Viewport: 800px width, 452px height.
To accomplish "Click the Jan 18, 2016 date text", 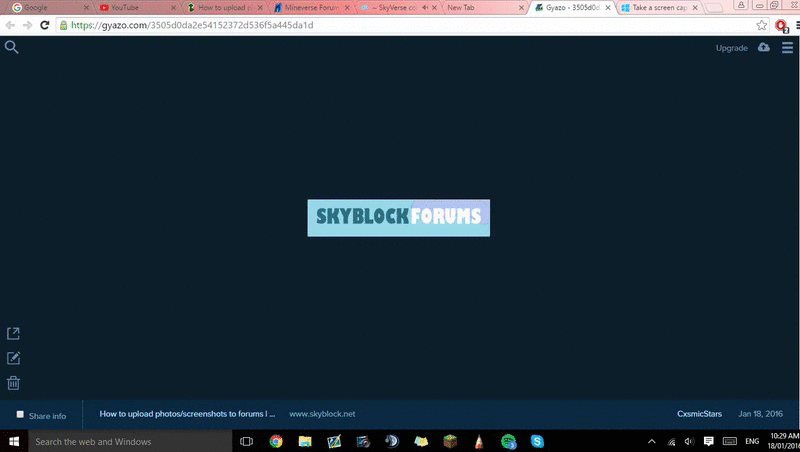I will [x=760, y=414].
